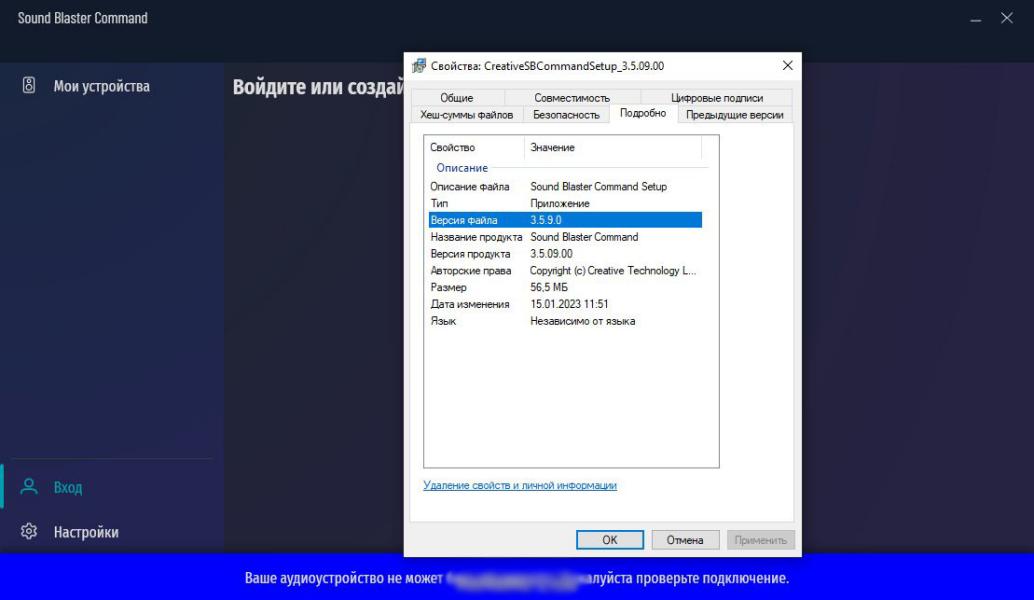Switch to the Общие tab
This screenshot has width=1034, height=600.
pos(457,98)
